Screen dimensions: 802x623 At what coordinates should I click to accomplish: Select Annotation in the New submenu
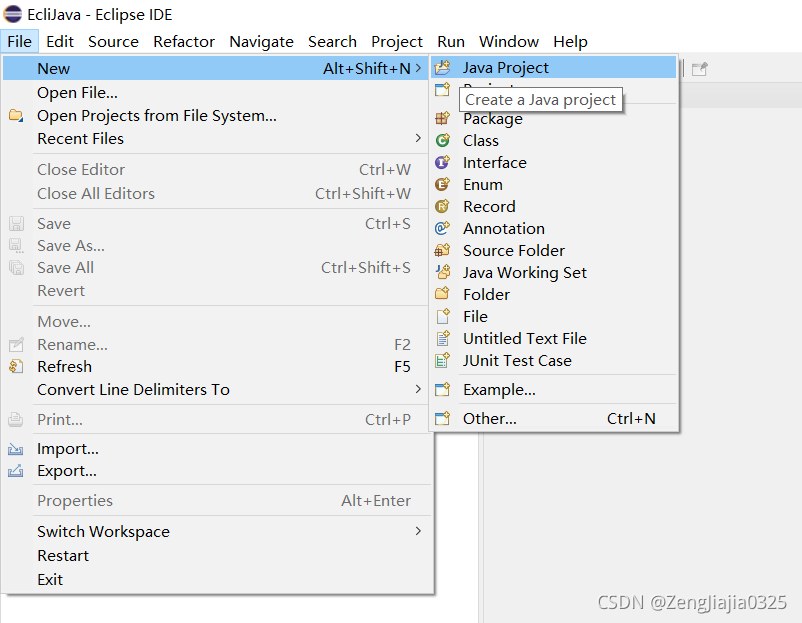point(553,228)
